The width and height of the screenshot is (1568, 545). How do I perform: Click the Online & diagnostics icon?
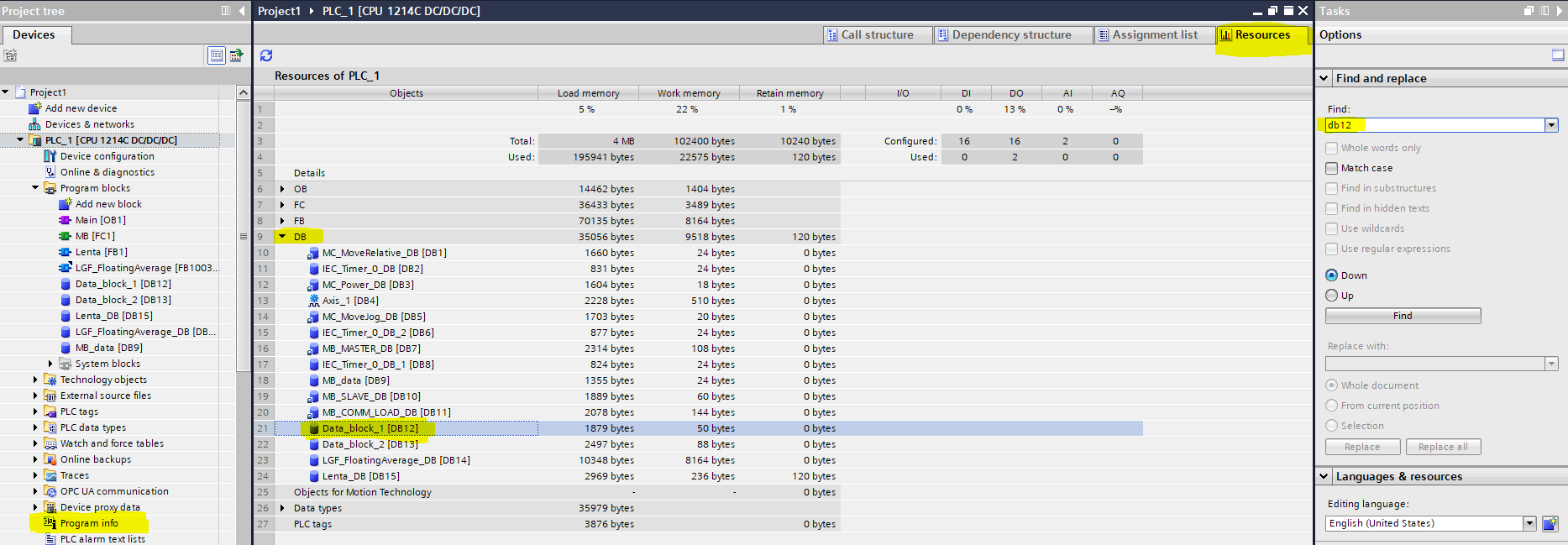point(50,172)
